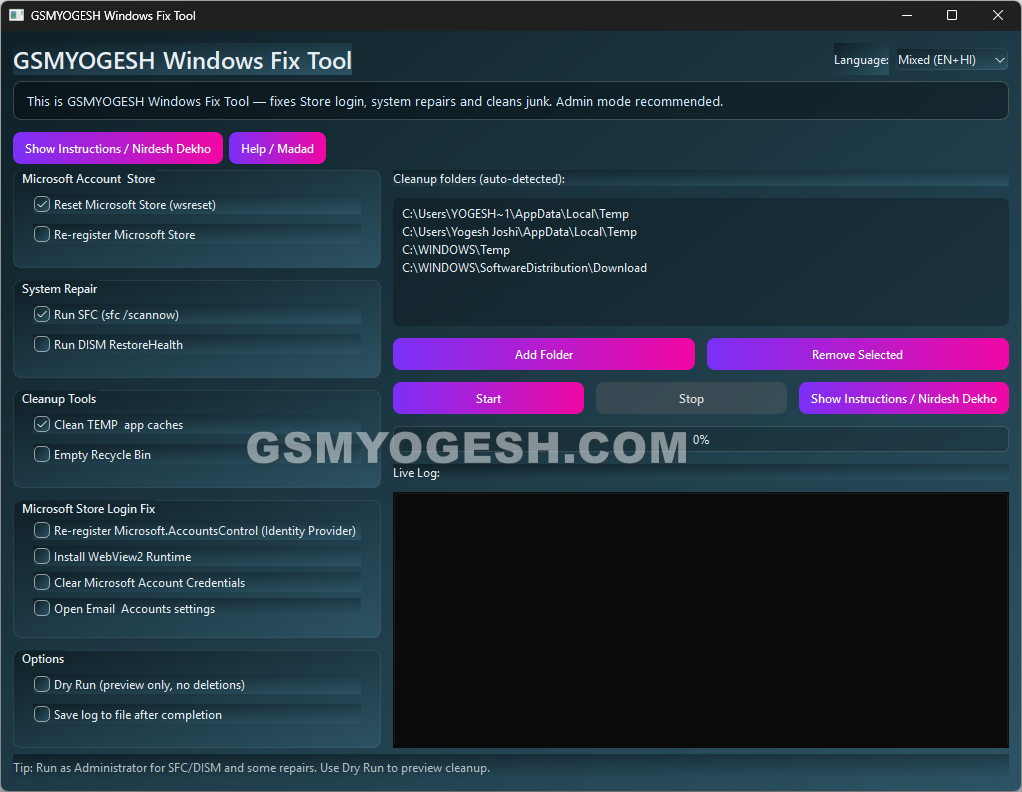Image resolution: width=1022 pixels, height=792 pixels.
Task: Start the fix process
Action: 488,398
